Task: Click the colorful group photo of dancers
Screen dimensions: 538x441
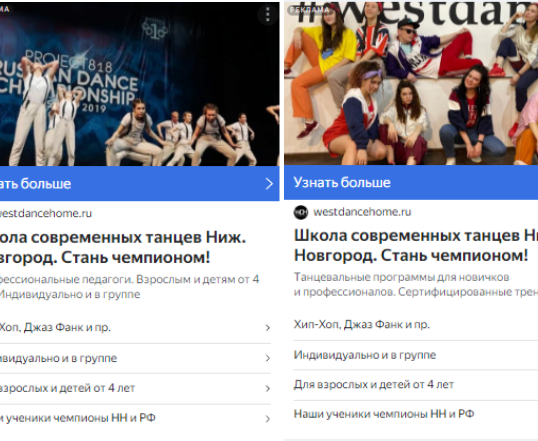Action: pos(411,83)
